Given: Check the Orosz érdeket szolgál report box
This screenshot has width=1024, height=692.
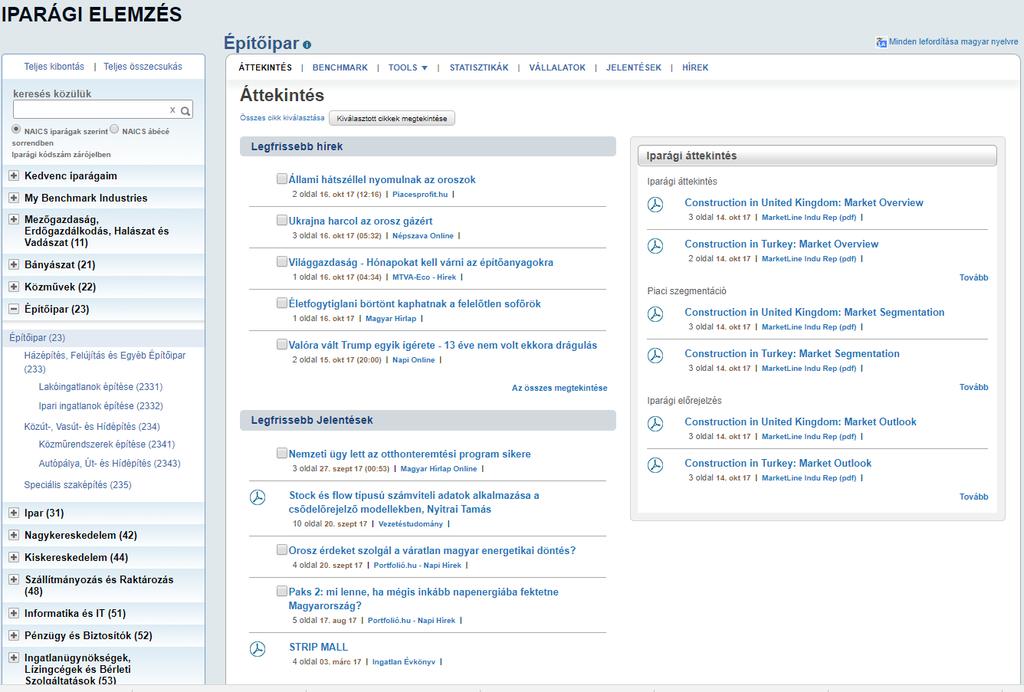Looking at the screenshot, I should 281,550.
